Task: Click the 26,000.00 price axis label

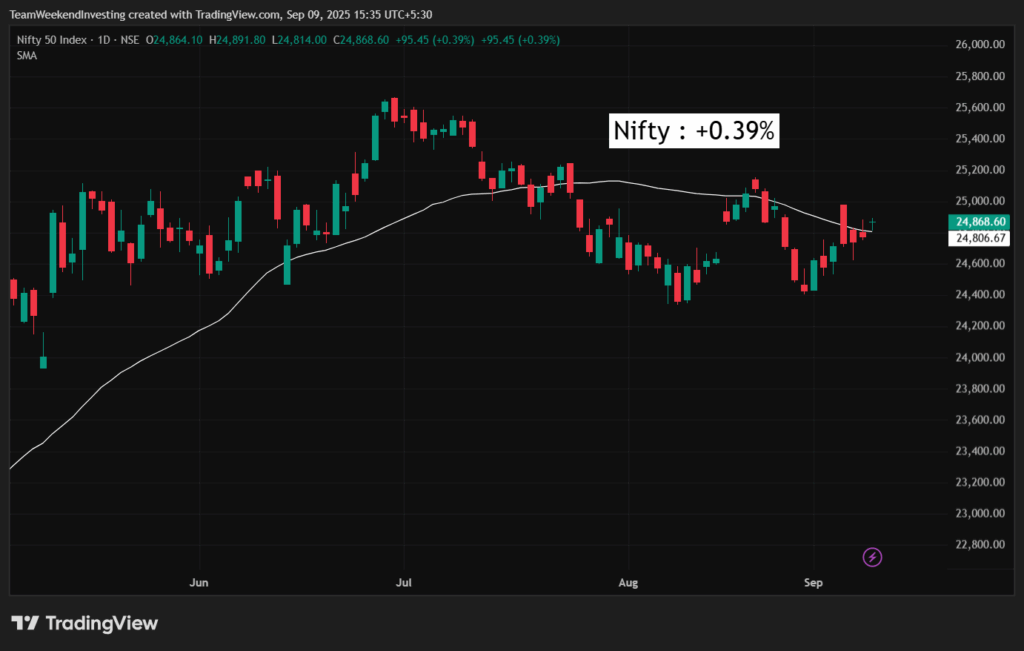Action: pyautogui.click(x=980, y=44)
